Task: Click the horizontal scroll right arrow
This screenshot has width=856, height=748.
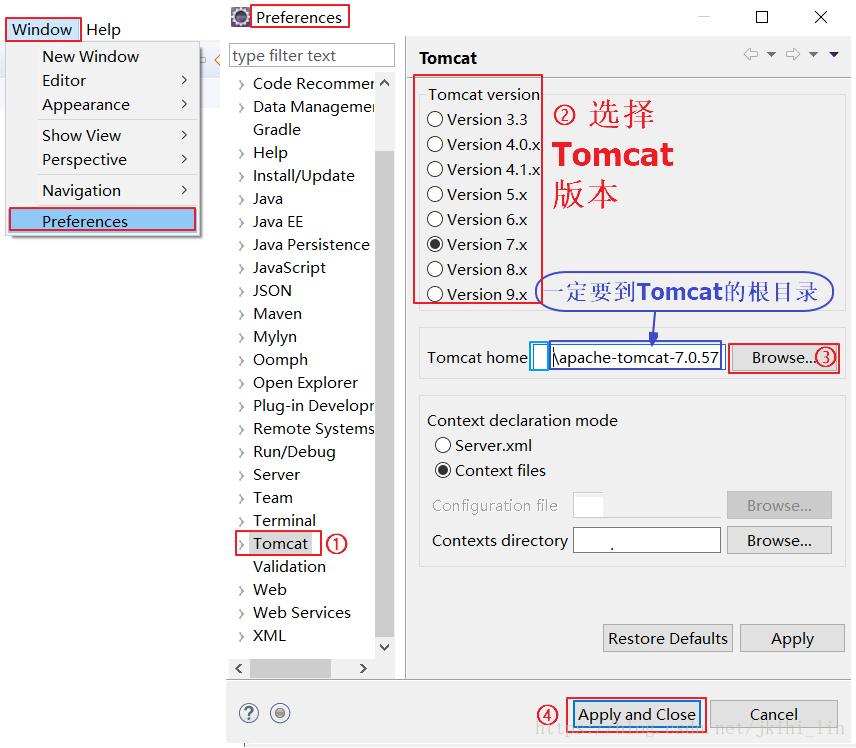Action: pos(363,668)
